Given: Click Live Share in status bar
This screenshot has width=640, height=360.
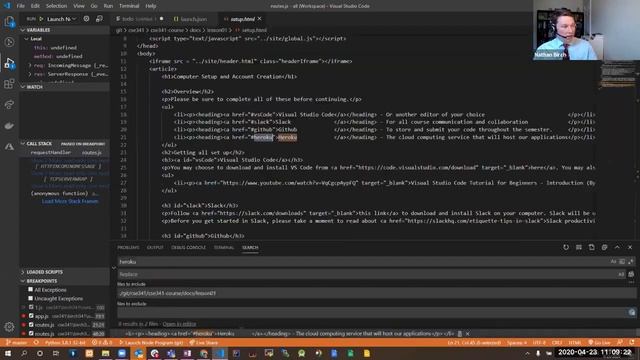Looking at the screenshot, I should 203,343.
